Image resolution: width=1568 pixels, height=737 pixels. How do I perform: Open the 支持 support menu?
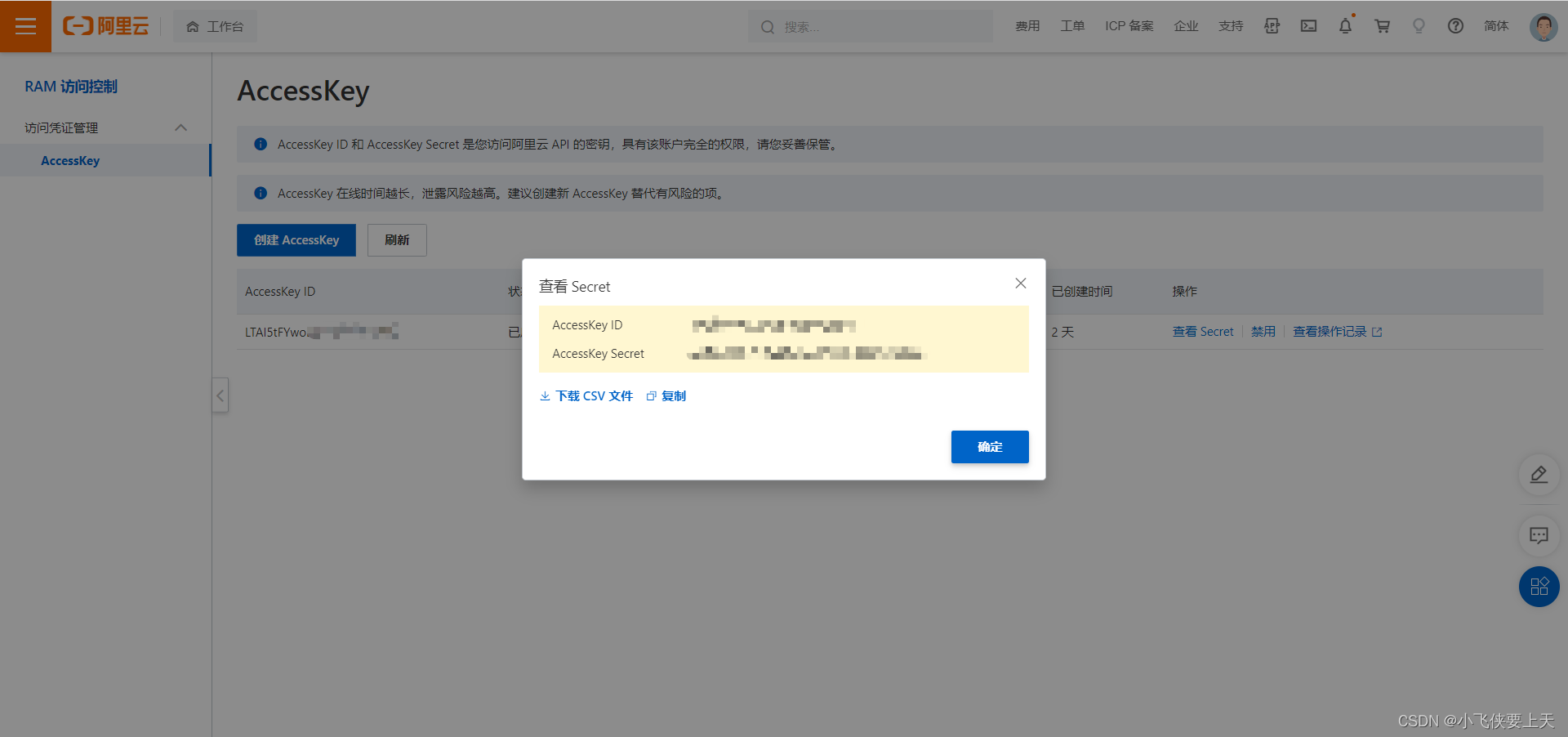tap(1231, 26)
